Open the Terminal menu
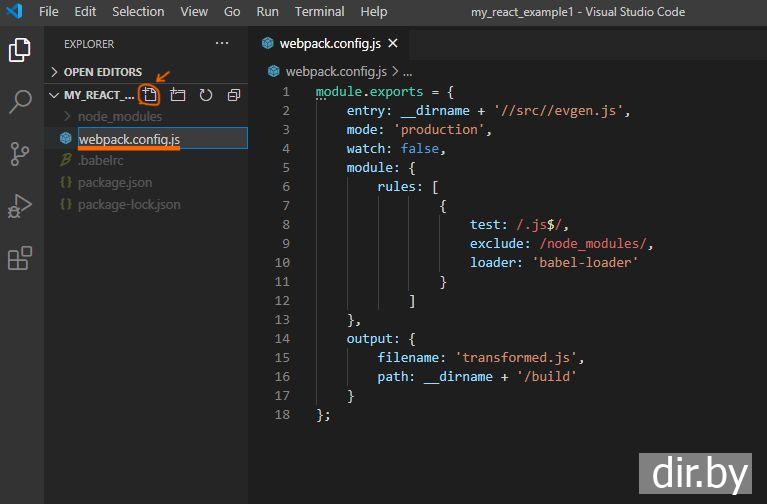Screen dimensions: 767x504 [319, 12]
